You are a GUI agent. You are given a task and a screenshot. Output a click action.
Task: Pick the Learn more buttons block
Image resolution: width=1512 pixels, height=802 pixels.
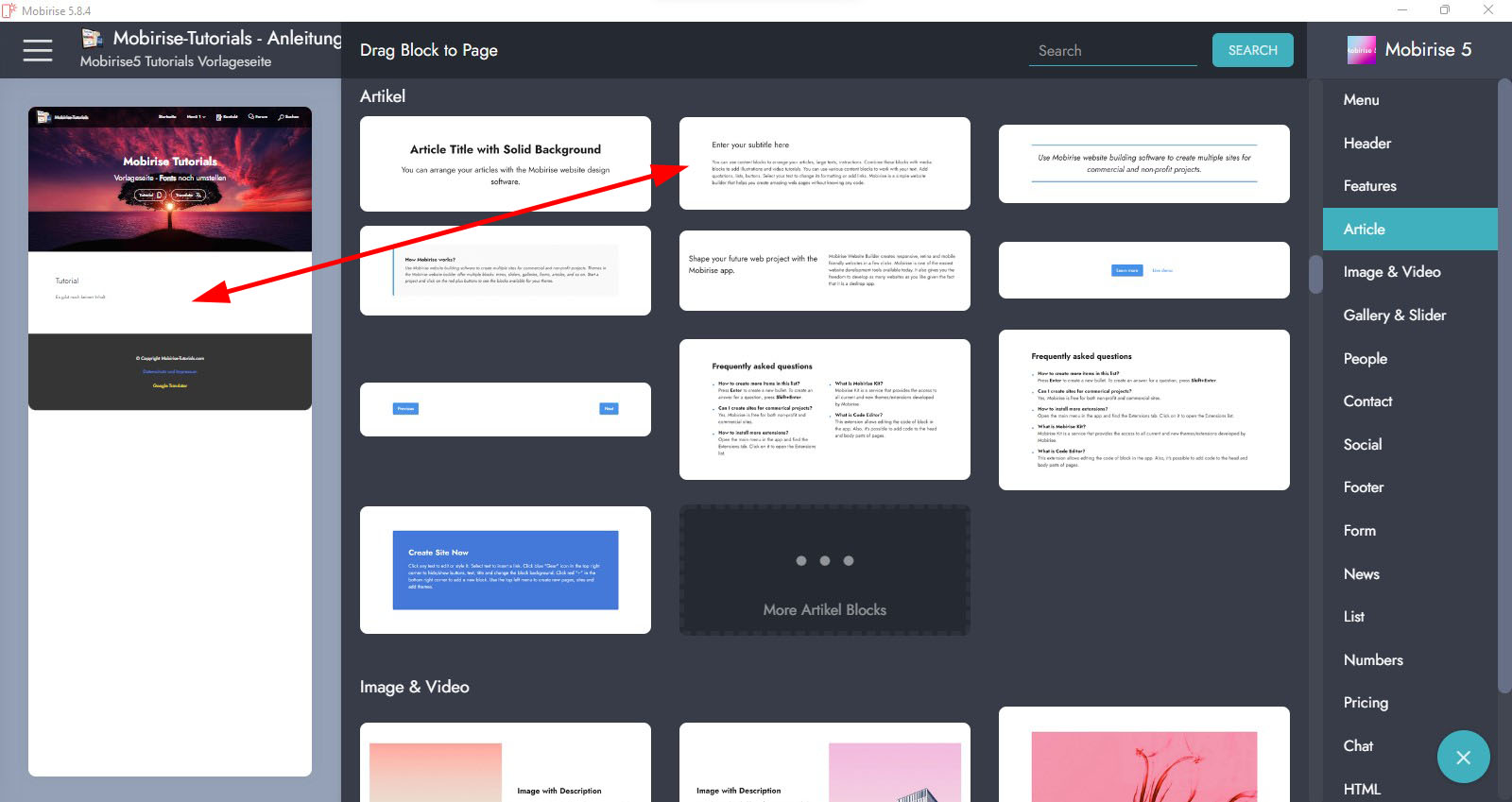1144,270
